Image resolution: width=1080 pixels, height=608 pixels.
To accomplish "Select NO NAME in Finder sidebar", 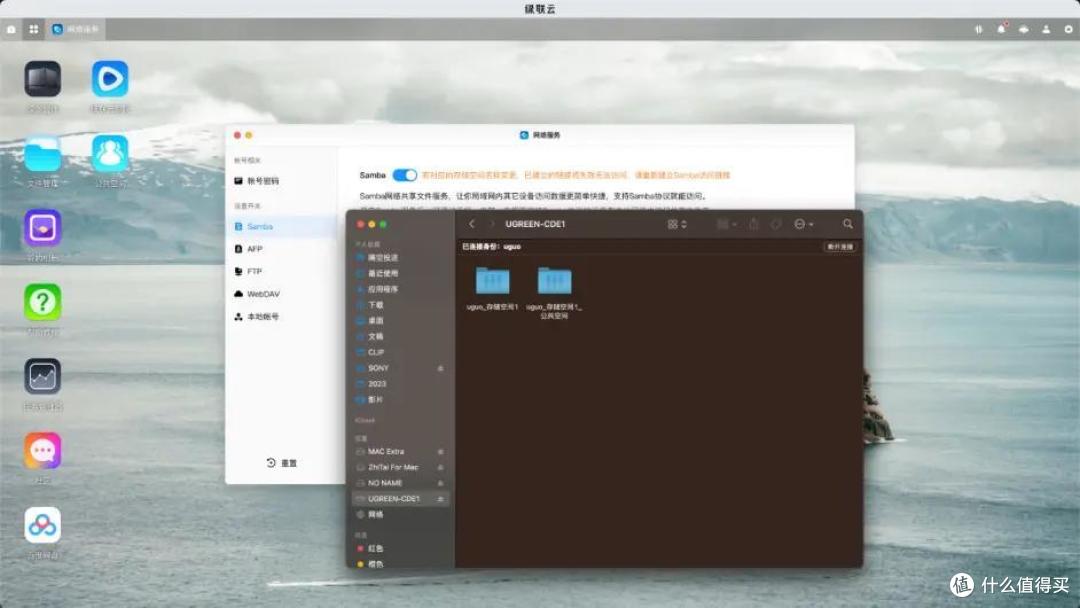I will pyautogui.click(x=401, y=483).
